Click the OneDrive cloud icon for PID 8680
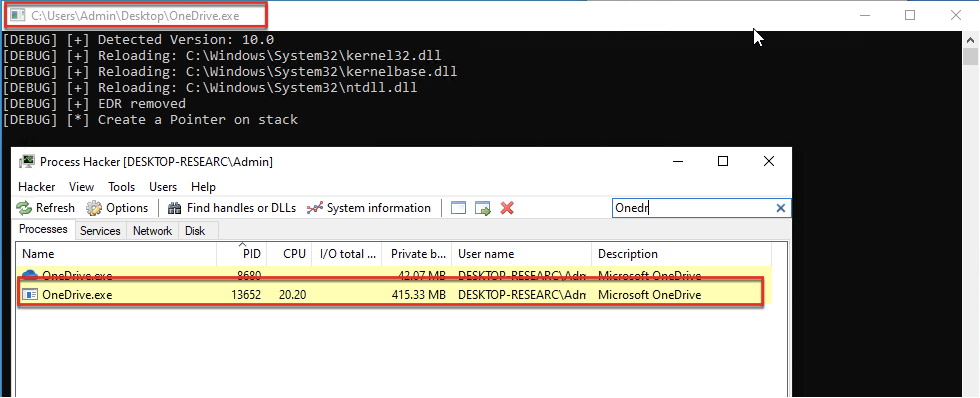 pyautogui.click(x=29, y=276)
